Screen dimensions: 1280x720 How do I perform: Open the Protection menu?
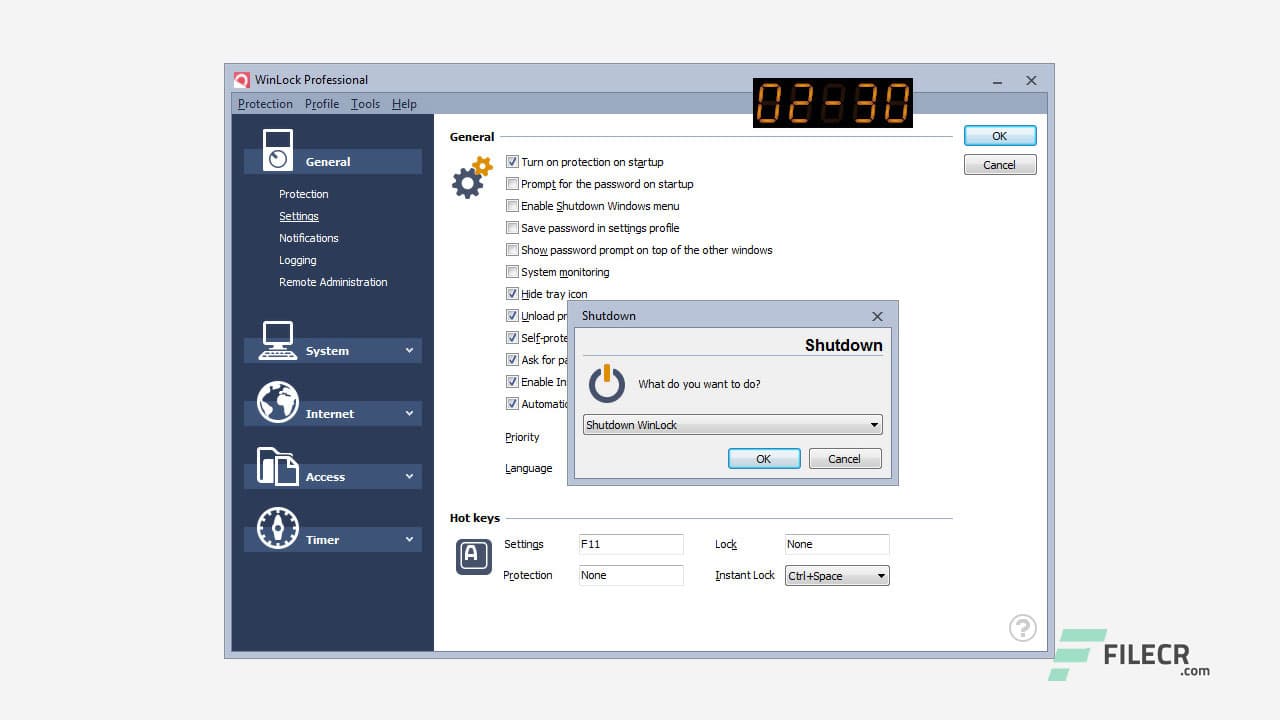point(264,103)
